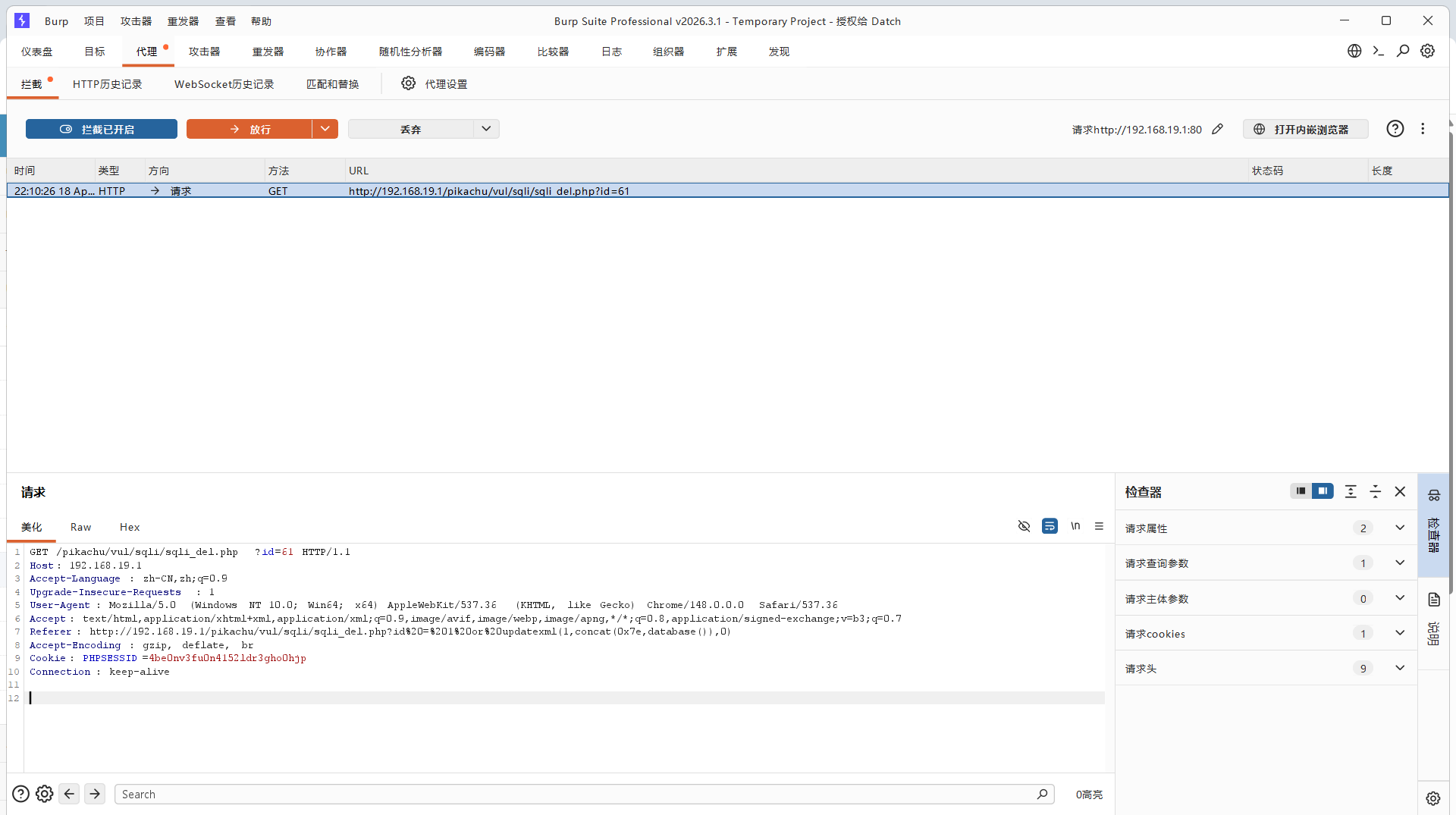1456x815 pixels.
Task: Open the 编码器 tab
Action: (x=489, y=52)
